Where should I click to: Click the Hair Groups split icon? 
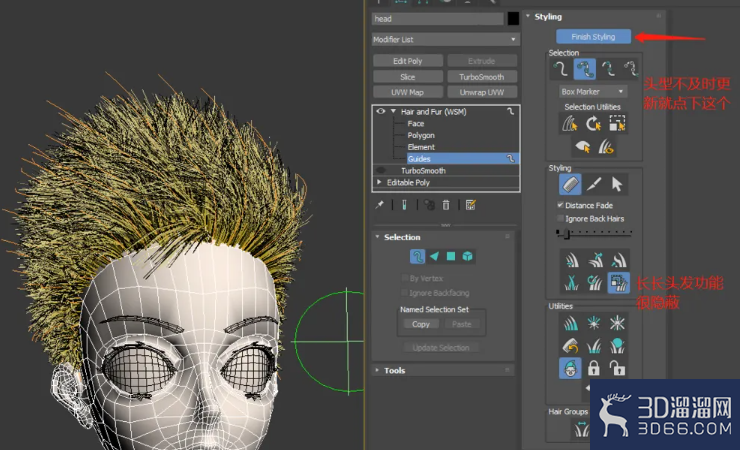(581, 429)
